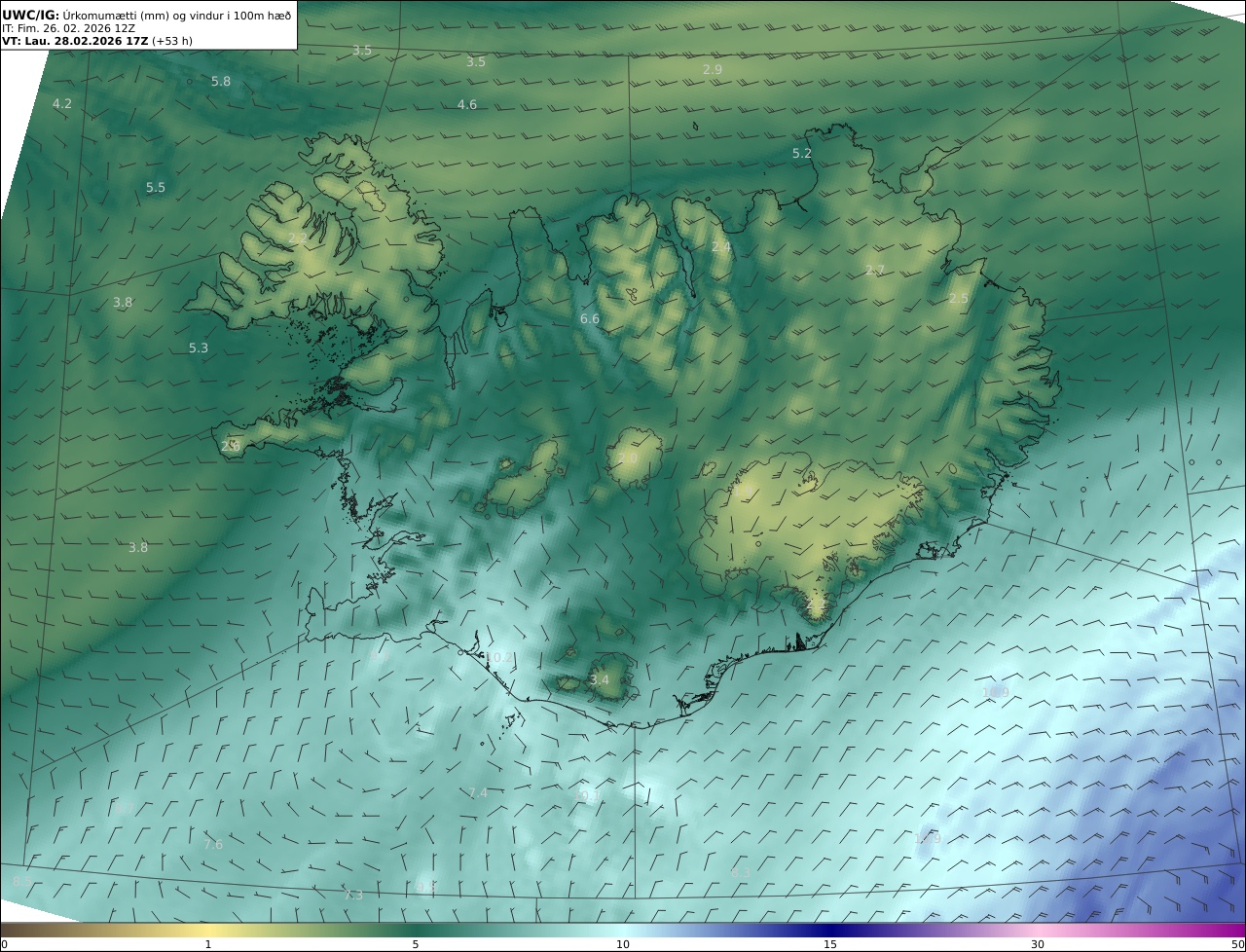This screenshot has width=1246, height=952.
Task: Click the 4.2 value label
Action: pyautogui.click(x=62, y=104)
